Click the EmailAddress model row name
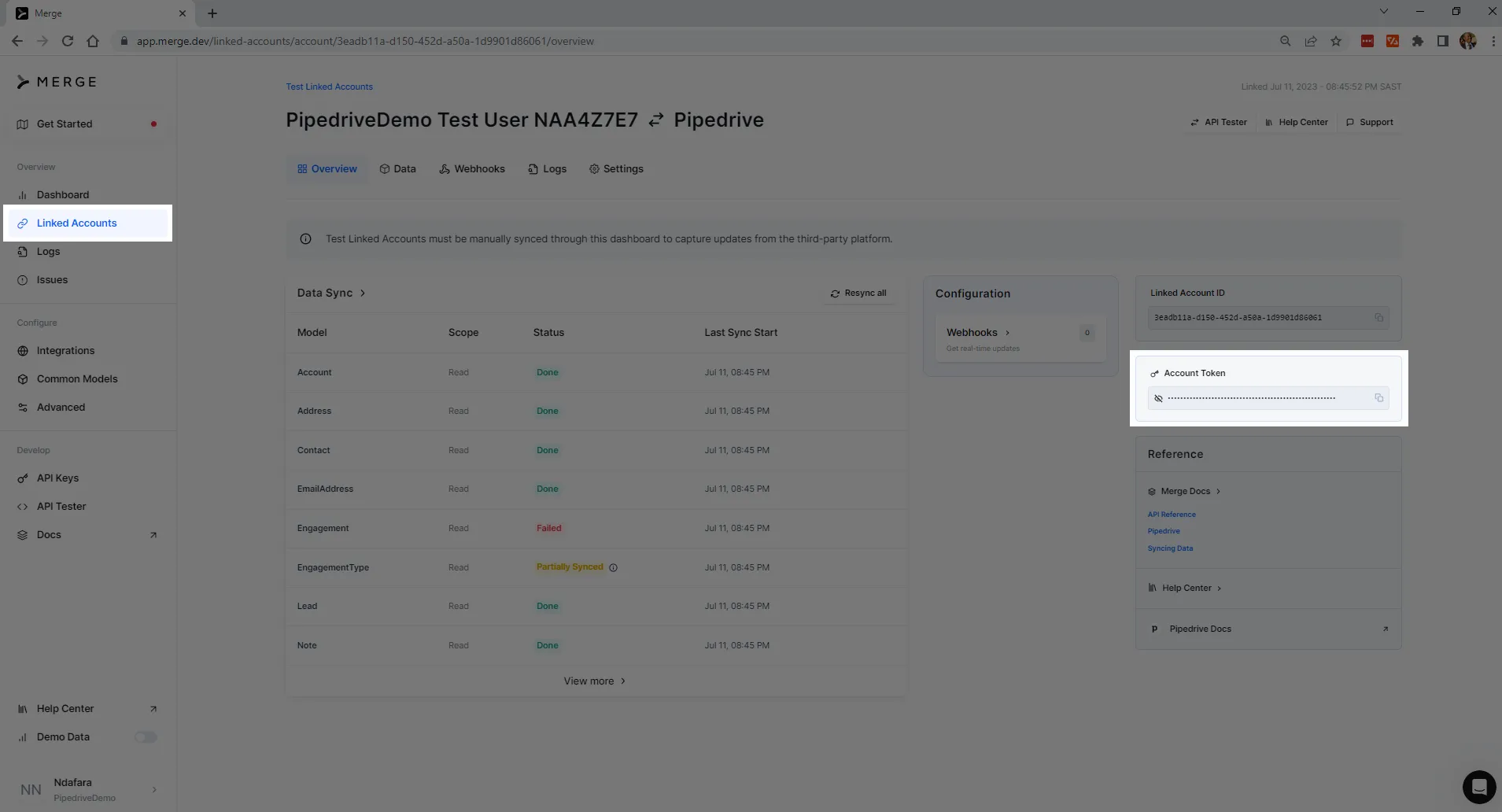The image size is (1502, 812). [x=325, y=489]
